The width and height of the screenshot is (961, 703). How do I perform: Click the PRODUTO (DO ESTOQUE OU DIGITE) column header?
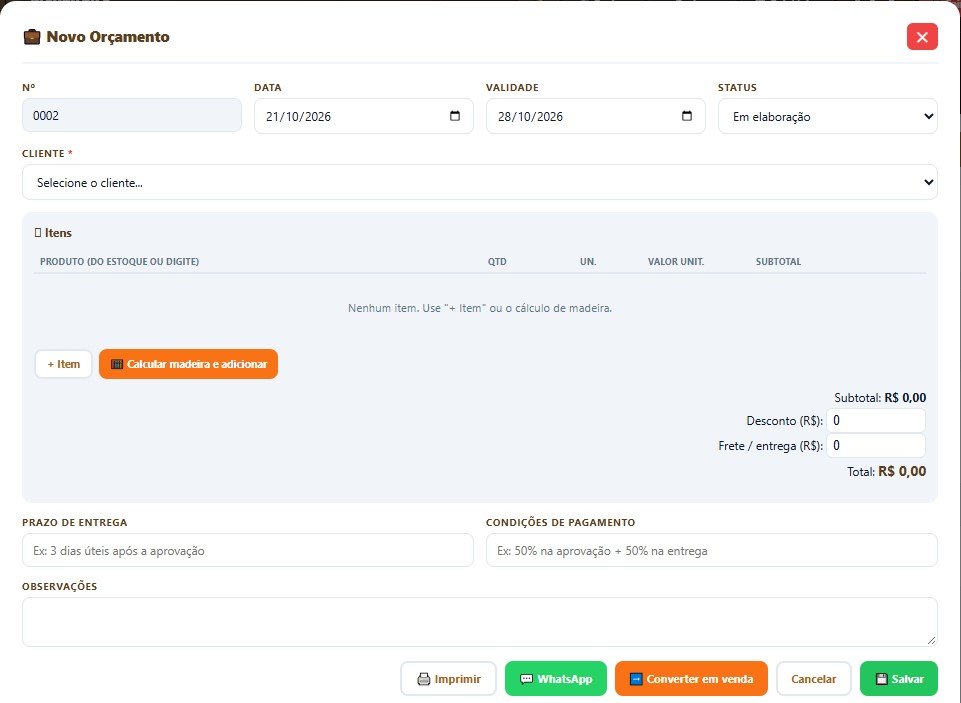[120, 262]
